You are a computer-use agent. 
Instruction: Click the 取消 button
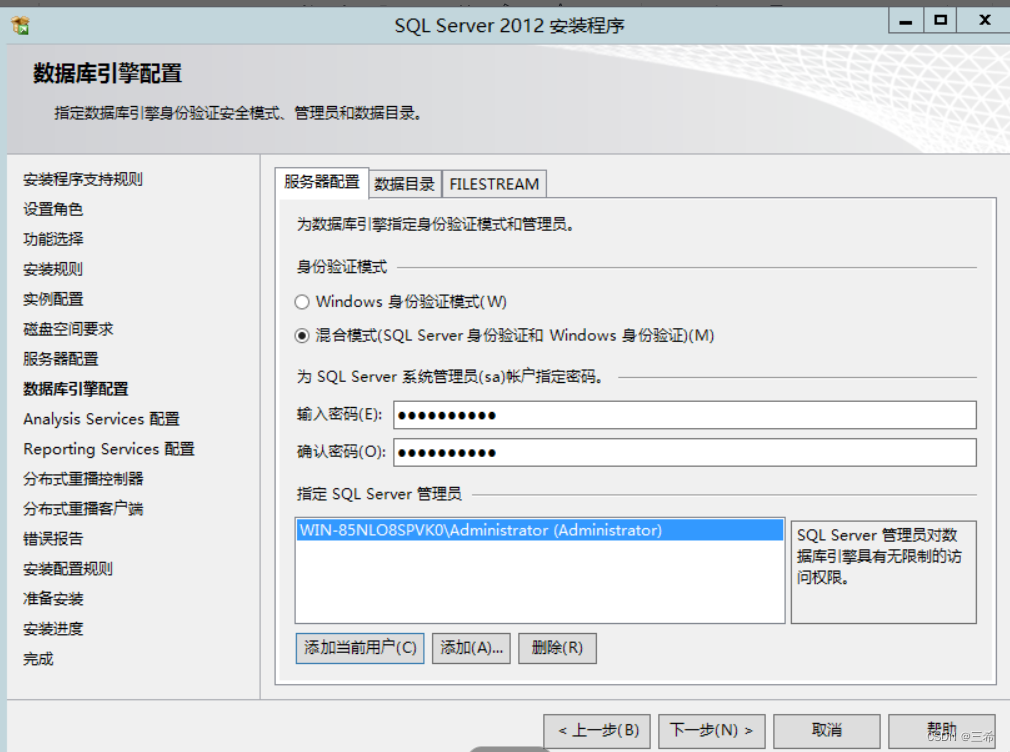(x=826, y=730)
